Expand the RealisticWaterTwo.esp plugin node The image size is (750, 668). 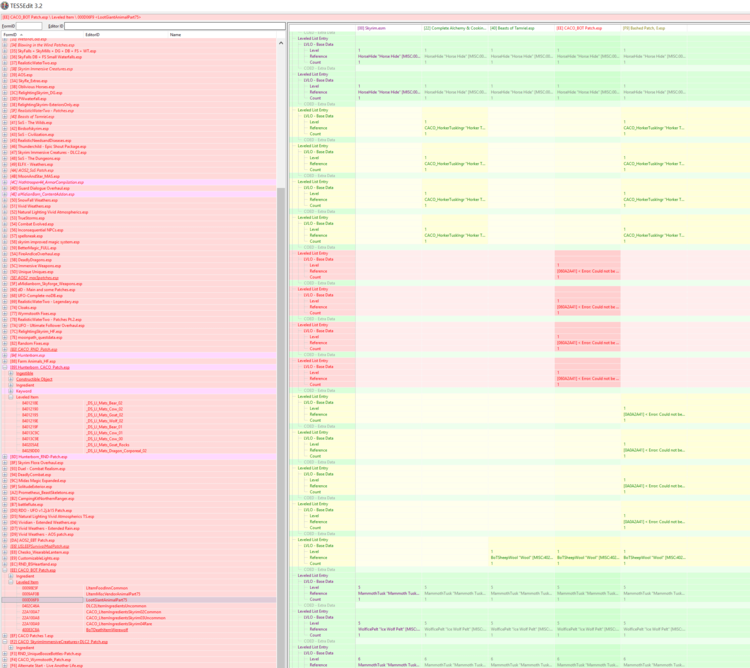coord(5,63)
